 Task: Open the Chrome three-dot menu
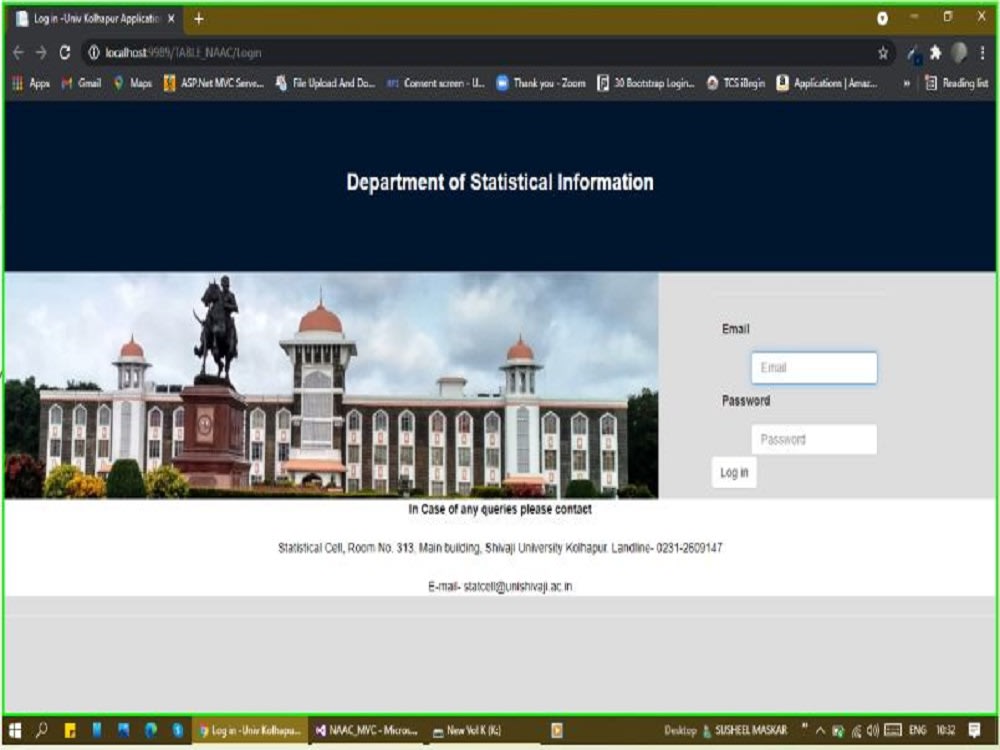983,53
